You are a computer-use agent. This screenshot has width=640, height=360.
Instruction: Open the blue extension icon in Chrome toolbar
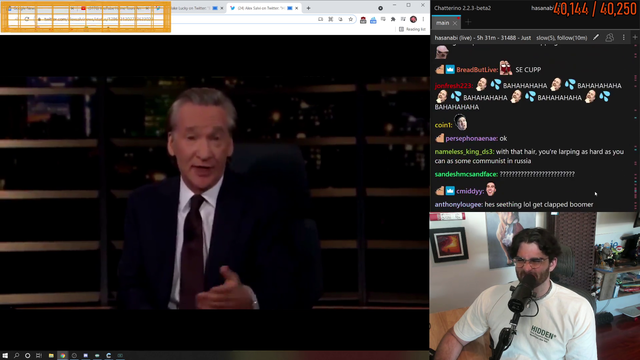(x=373, y=20)
